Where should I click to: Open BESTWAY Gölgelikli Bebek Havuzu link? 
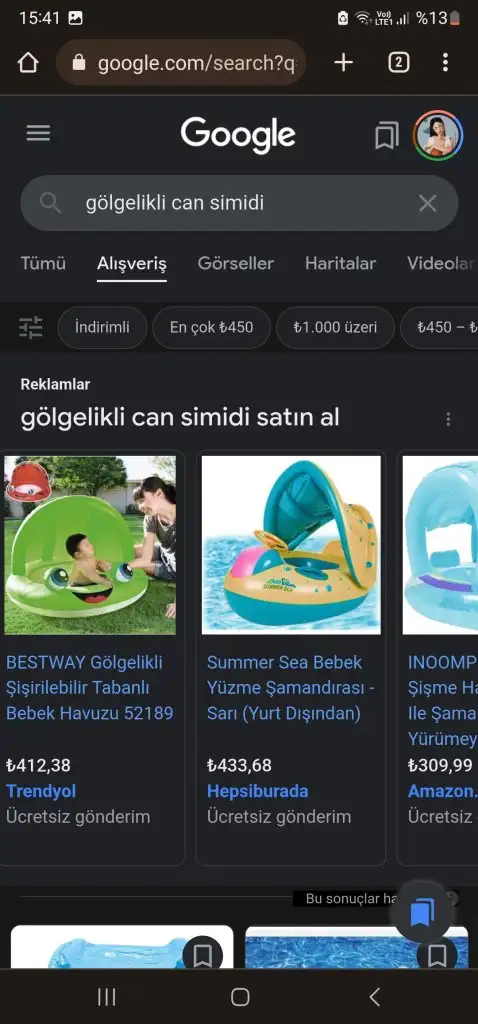click(x=90, y=688)
